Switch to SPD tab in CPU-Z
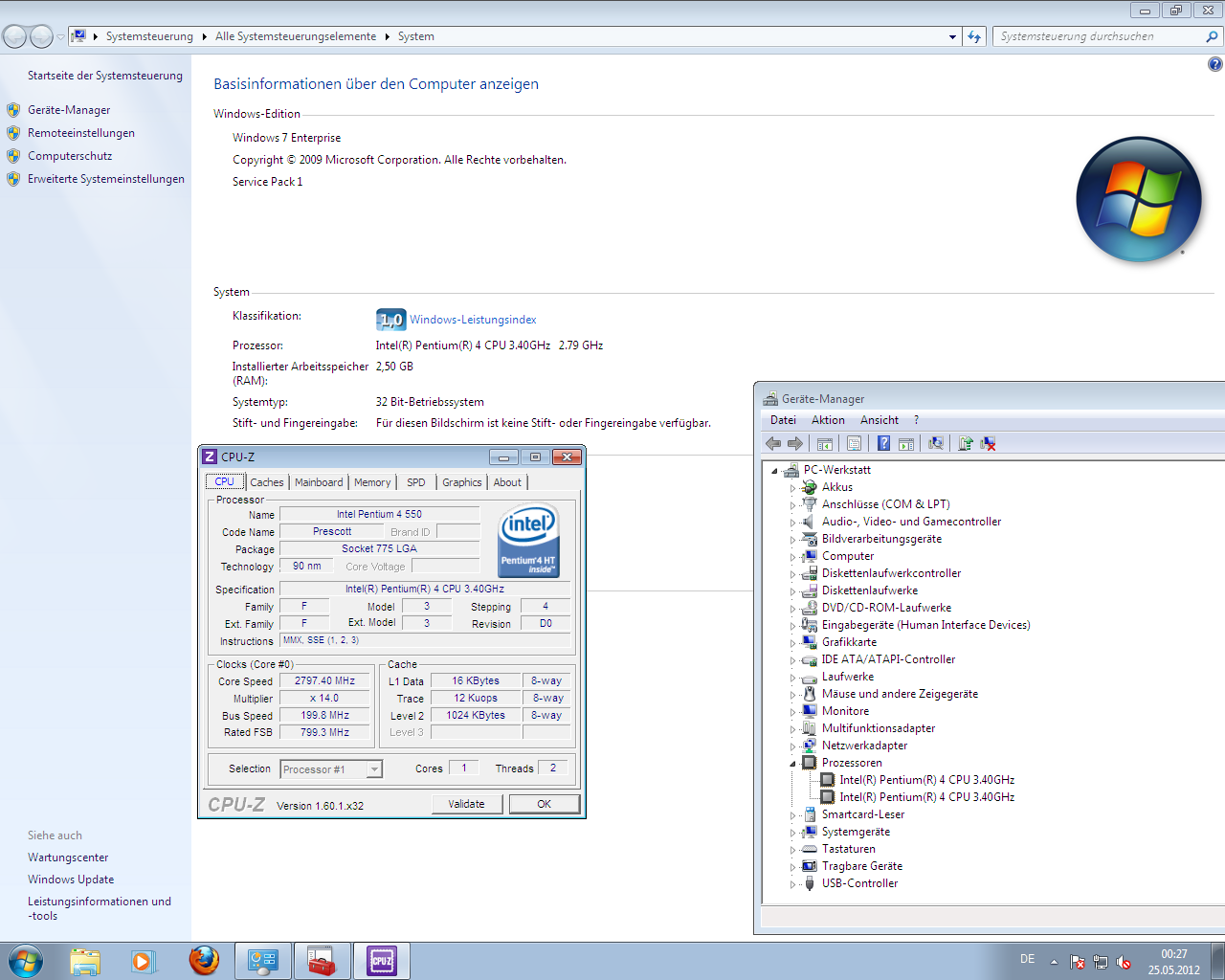 pos(416,482)
